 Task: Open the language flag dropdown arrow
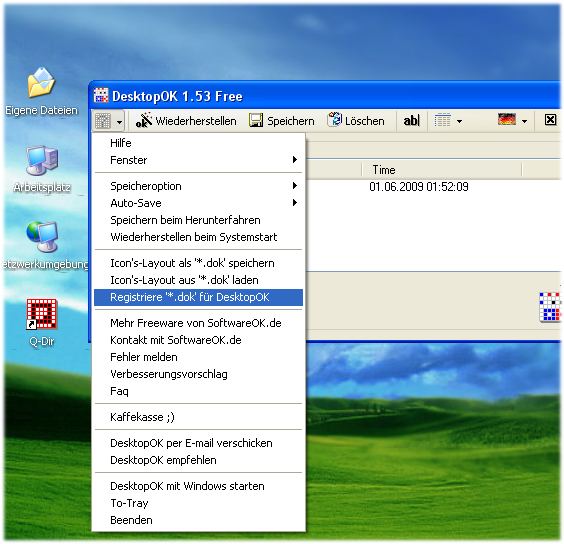pyautogui.click(x=524, y=122)
